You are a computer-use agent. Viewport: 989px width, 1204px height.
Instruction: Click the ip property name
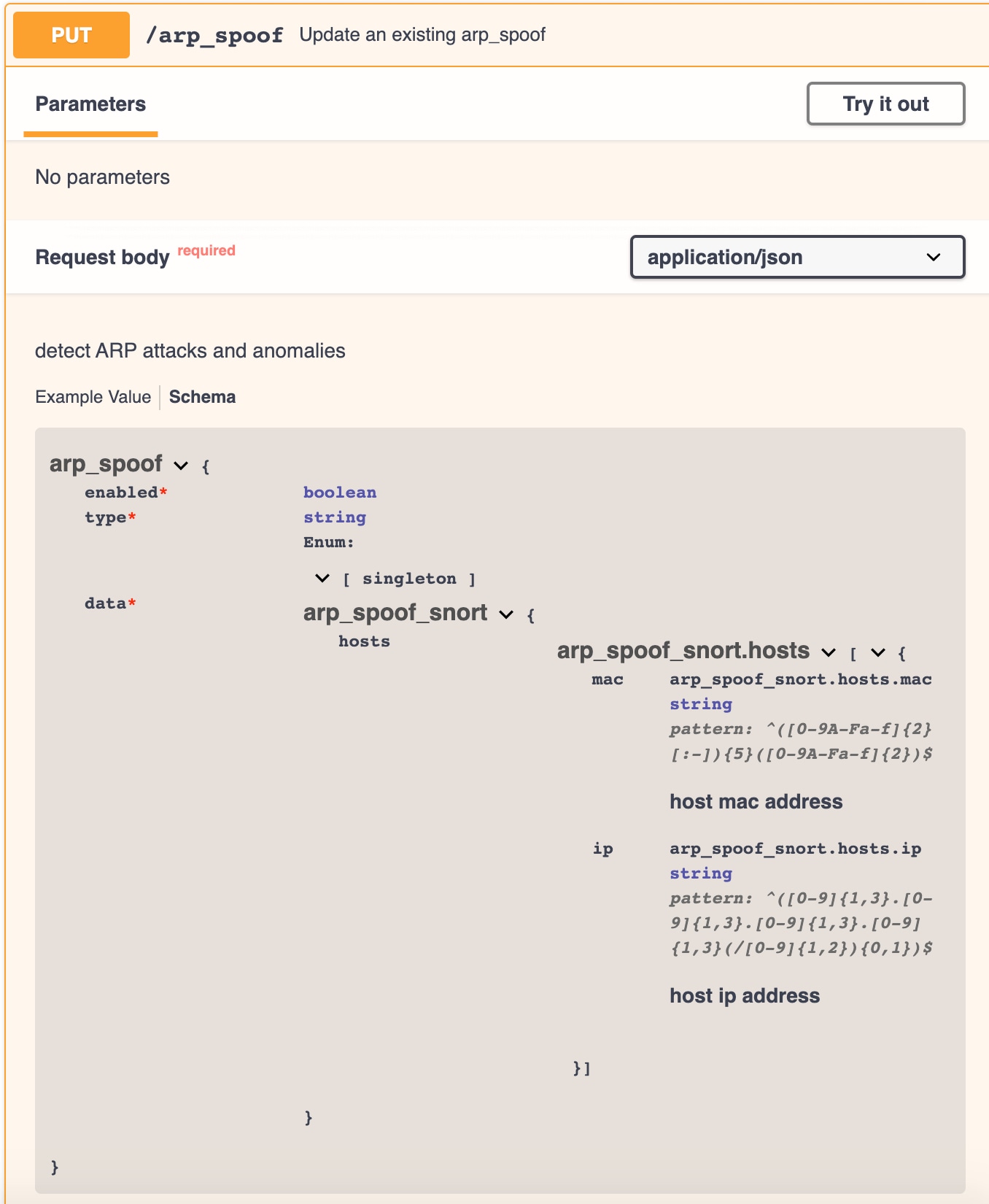[602, 849]
